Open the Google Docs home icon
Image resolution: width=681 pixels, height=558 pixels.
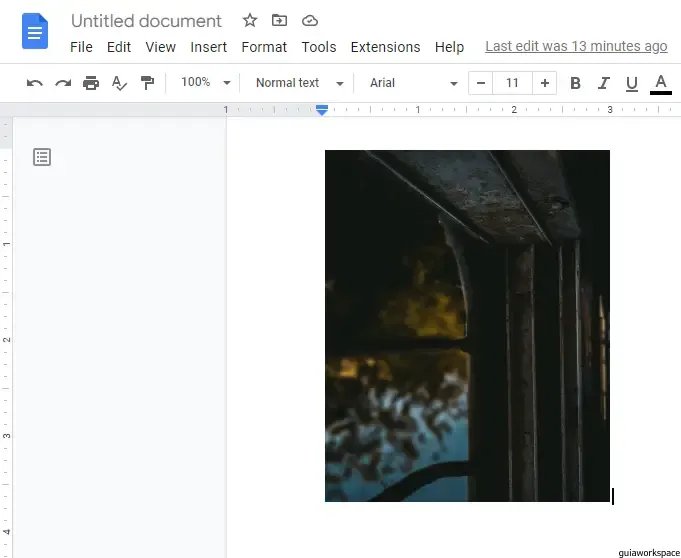[35, 31]
